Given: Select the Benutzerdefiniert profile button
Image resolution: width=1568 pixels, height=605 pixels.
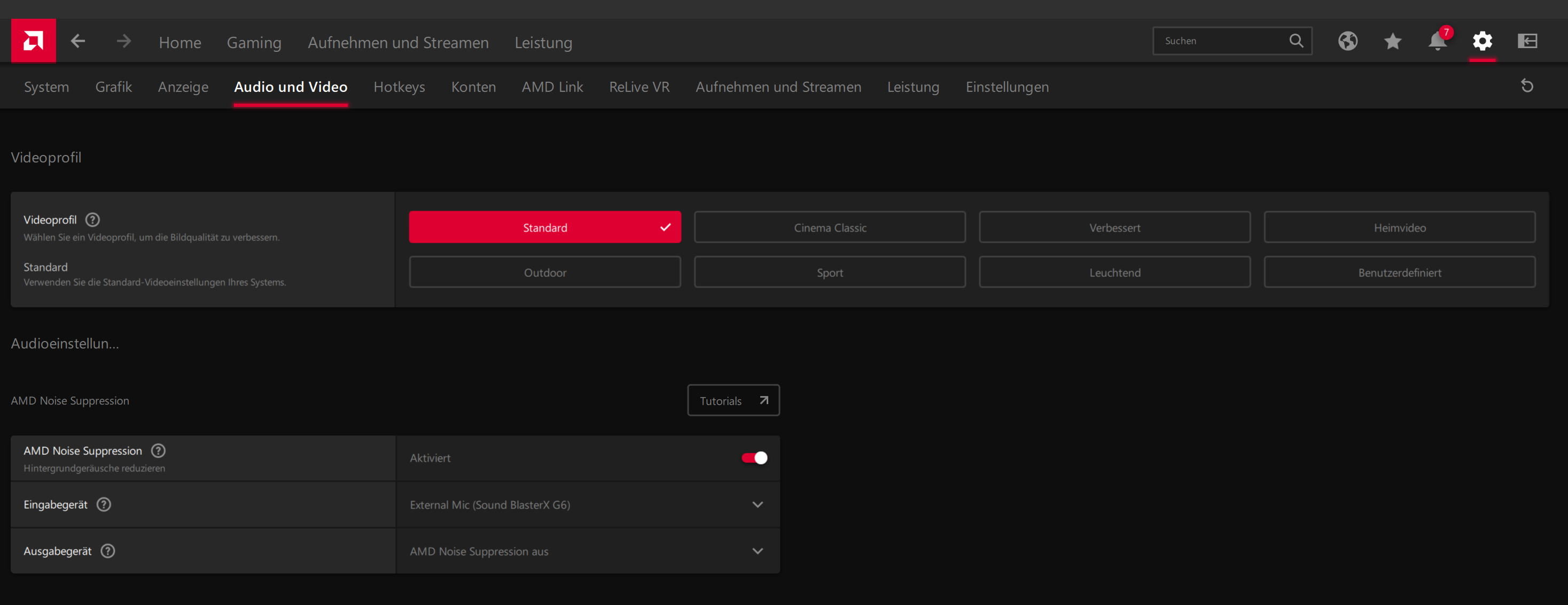Looking at the screenshot, I should click(1399, 273).
